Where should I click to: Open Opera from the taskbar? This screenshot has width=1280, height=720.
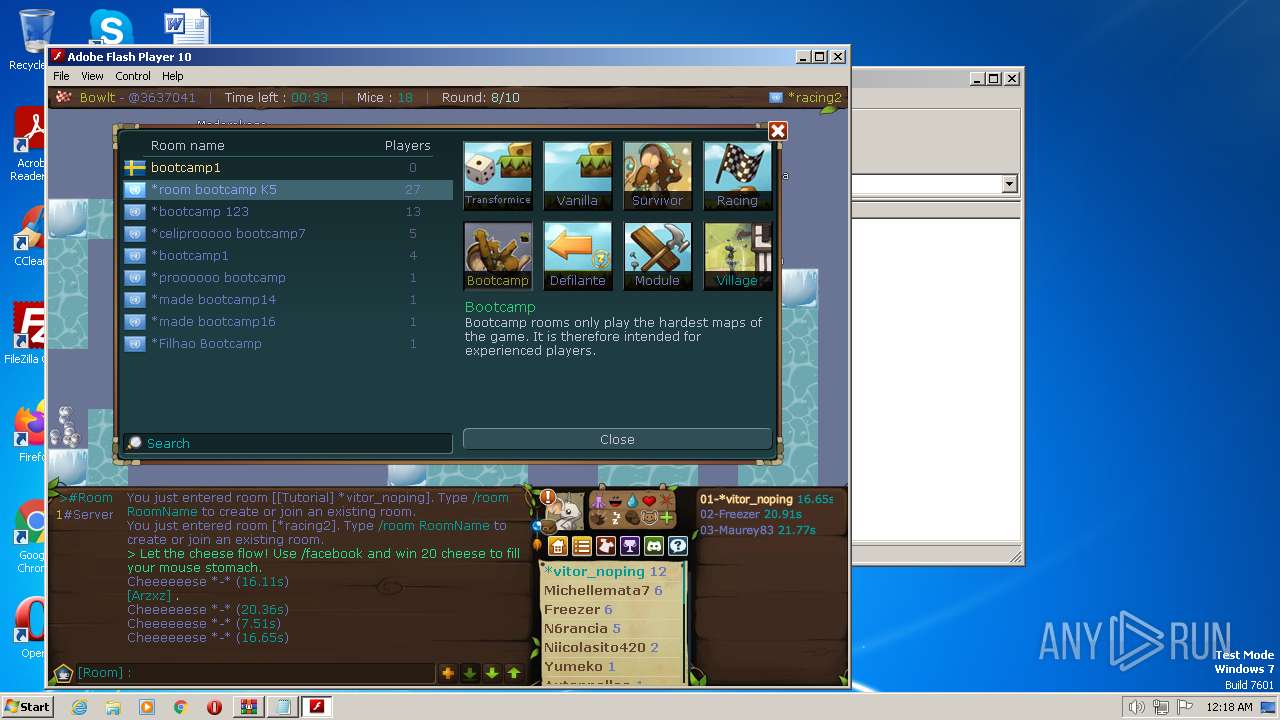click(214, 707)
